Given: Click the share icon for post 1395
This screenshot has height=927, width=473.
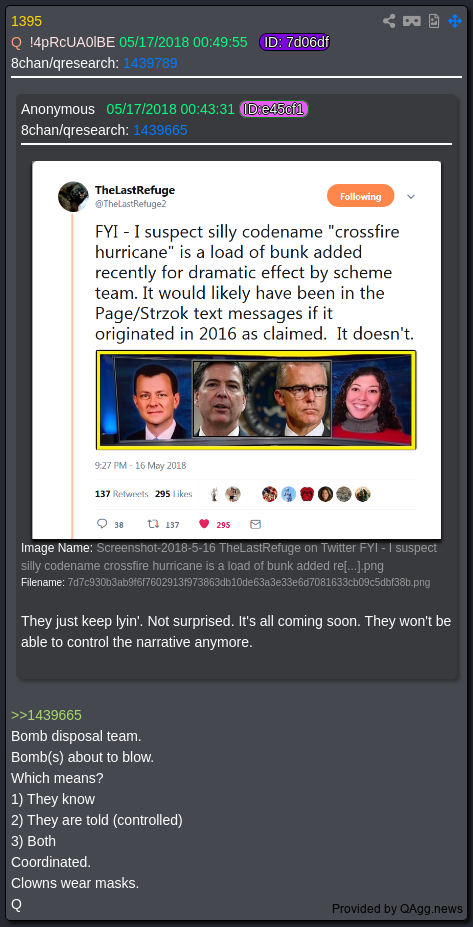Looking at the screenshot, I should click(389, 21).
